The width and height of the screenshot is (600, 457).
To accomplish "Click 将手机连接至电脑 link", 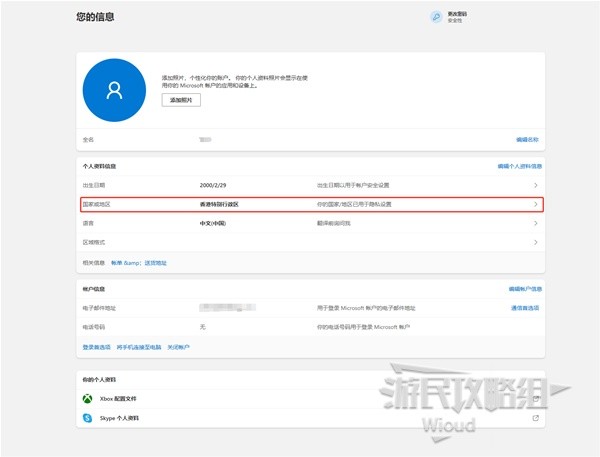I will point(137,347).
